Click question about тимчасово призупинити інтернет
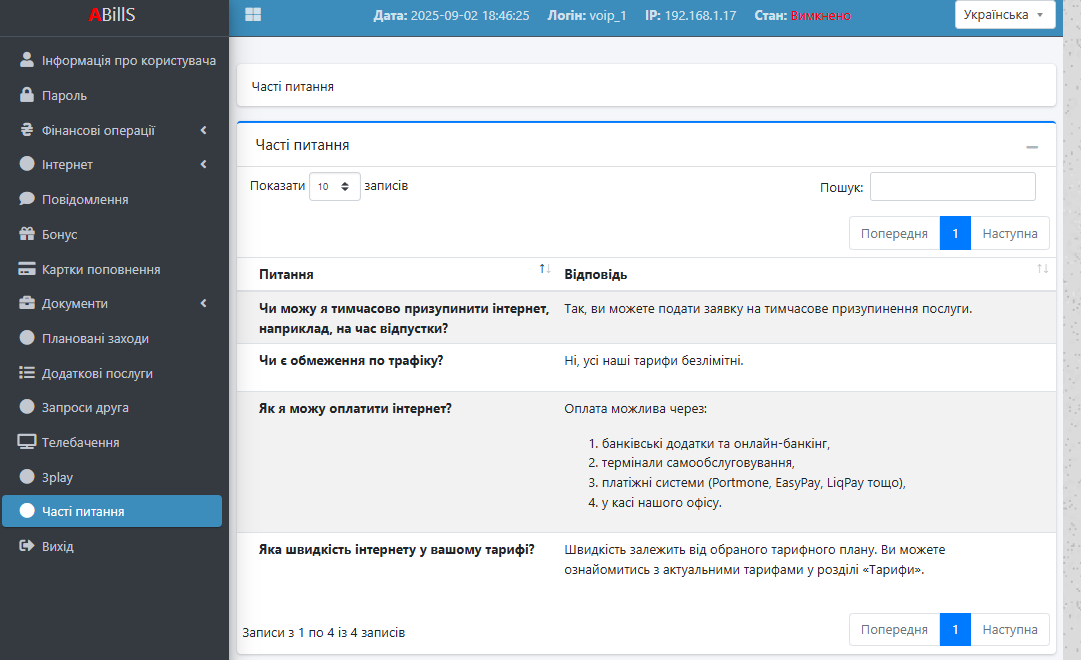The image size is (1081, 660). coord(404,318)
